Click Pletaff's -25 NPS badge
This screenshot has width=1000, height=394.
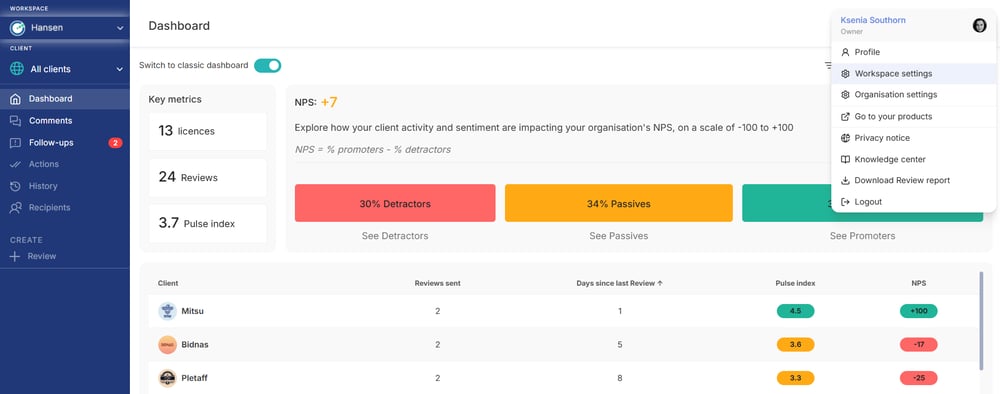[x=918, y=378]
